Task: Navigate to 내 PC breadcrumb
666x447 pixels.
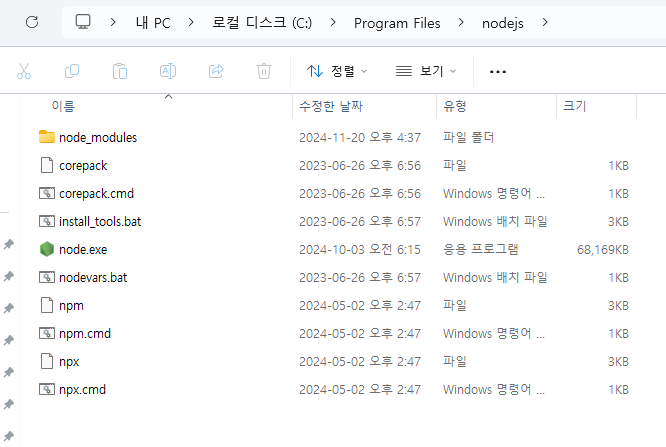Action: point(153,23)
